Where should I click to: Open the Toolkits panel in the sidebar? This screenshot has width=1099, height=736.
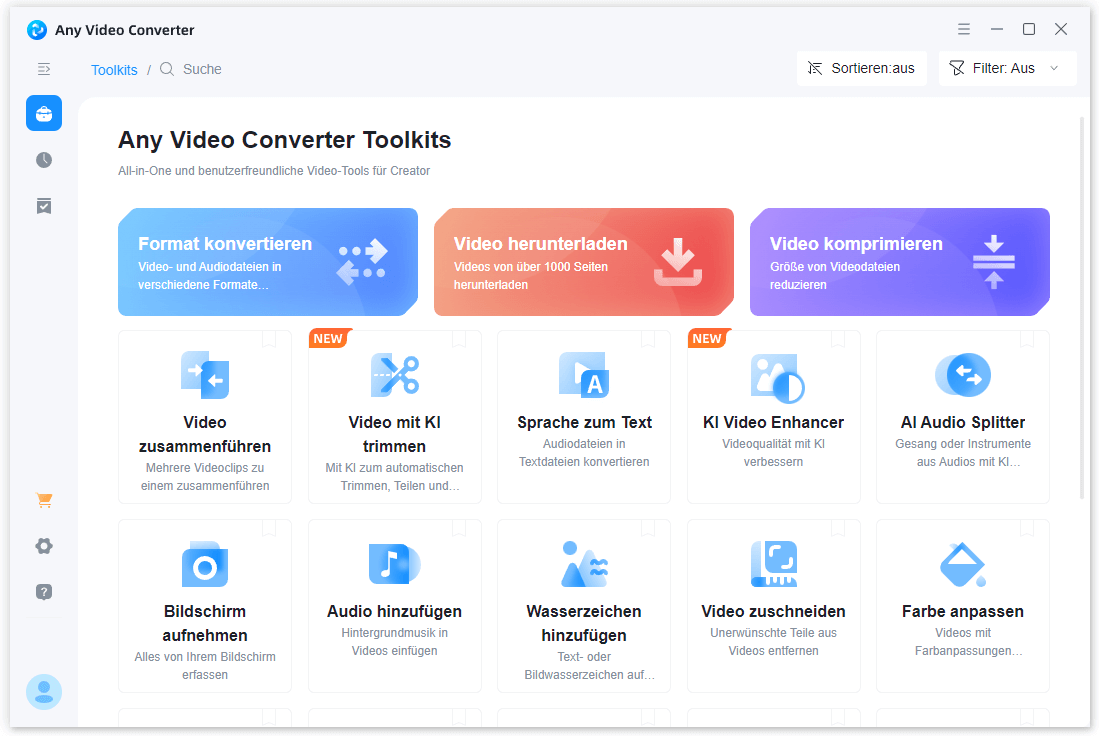[x=43, y=113]
